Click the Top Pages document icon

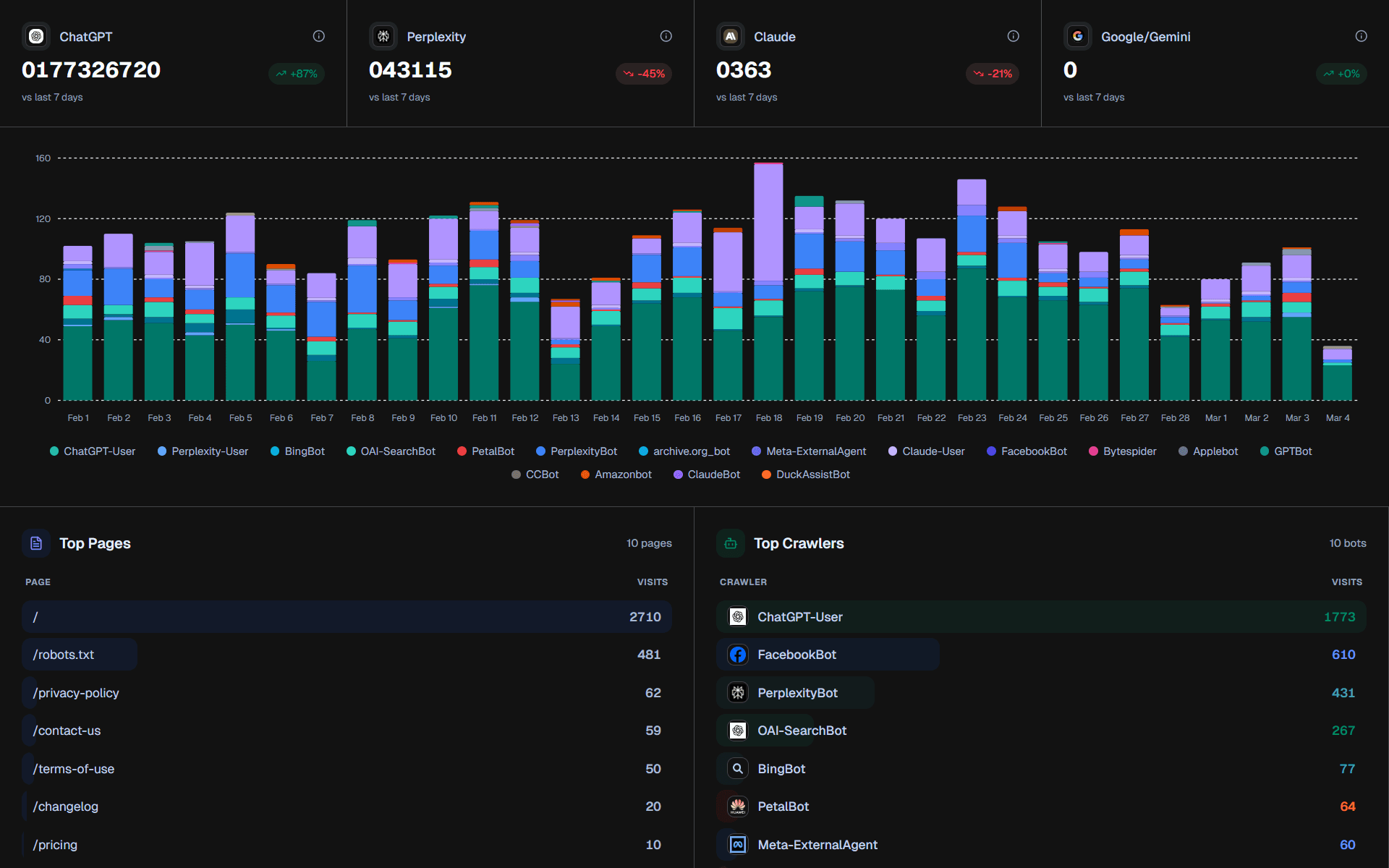coord(35,543)
